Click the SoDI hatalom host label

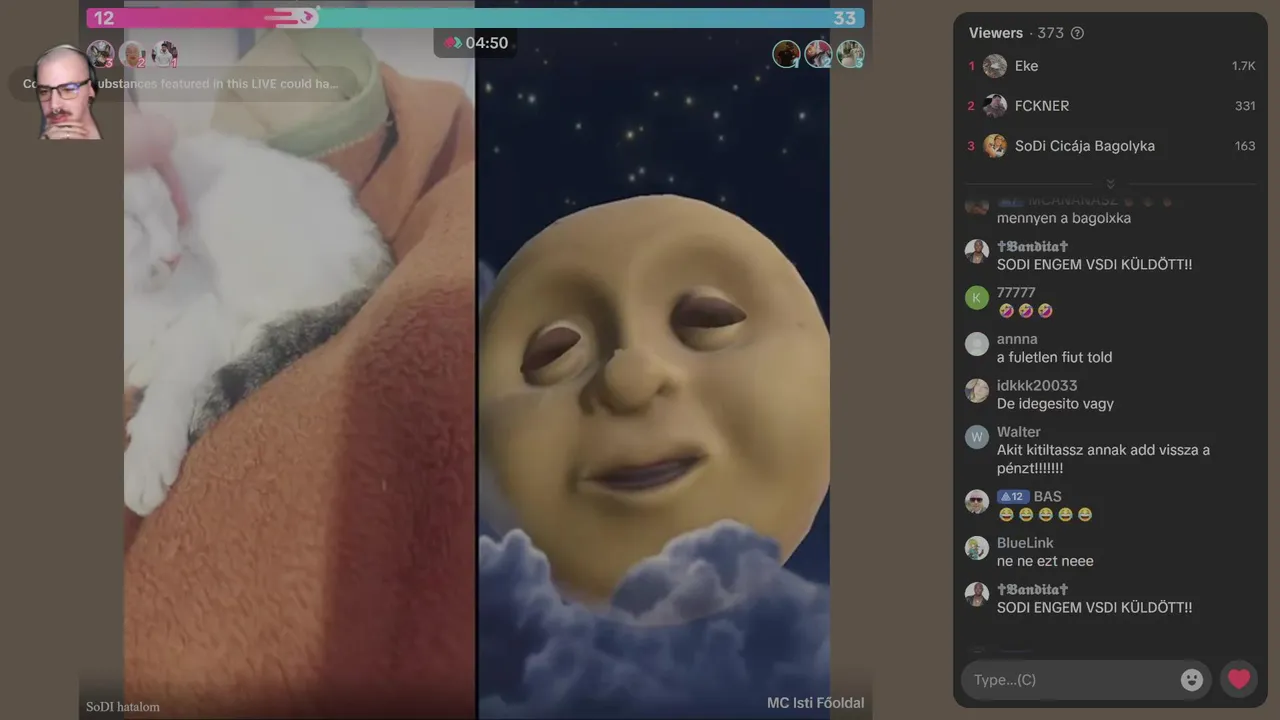tap(123, 707)
